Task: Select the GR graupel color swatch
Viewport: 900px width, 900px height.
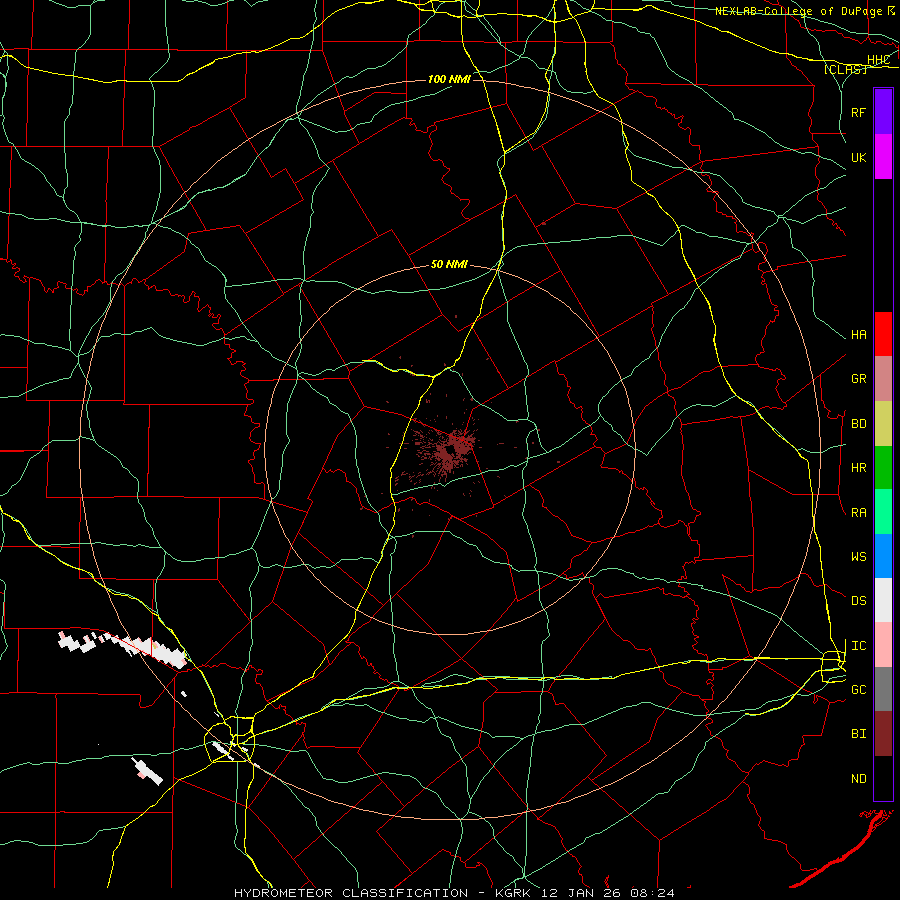Action: (883, 379)
